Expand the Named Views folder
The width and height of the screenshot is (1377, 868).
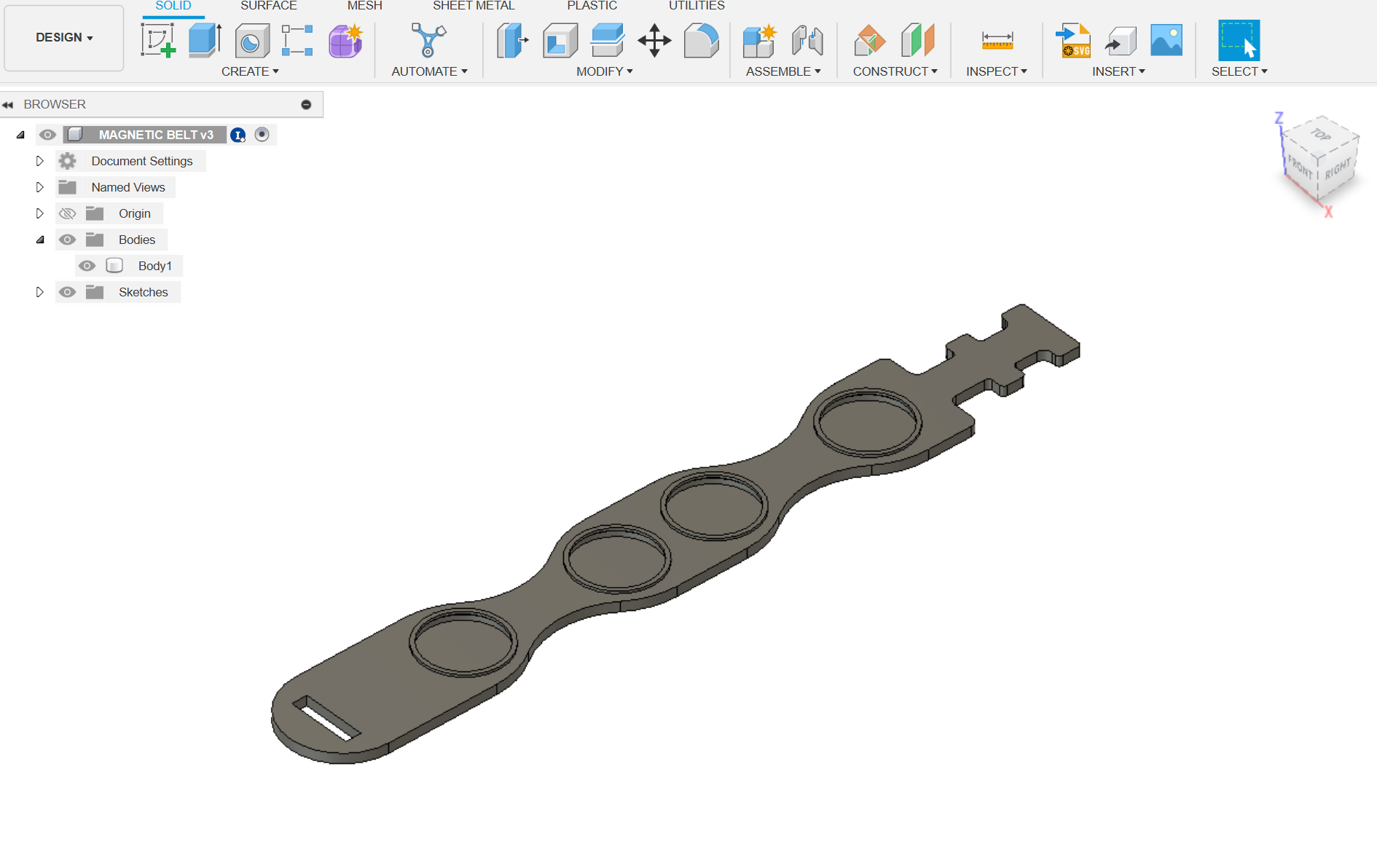tap(40, 186)
